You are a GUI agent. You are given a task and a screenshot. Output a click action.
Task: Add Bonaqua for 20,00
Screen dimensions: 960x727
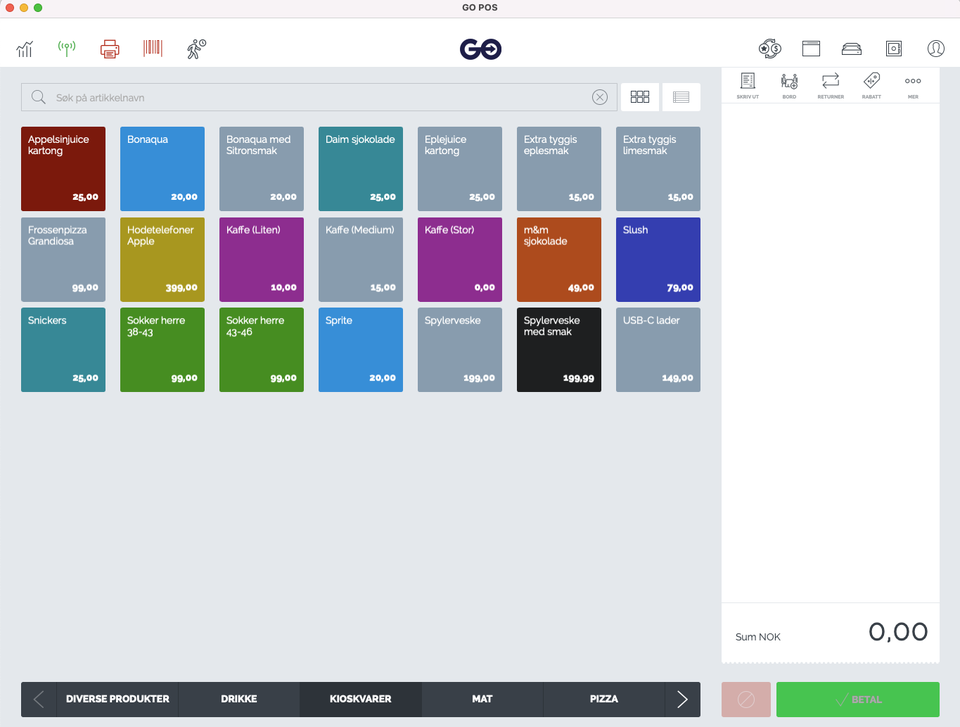tap(162, 168)
